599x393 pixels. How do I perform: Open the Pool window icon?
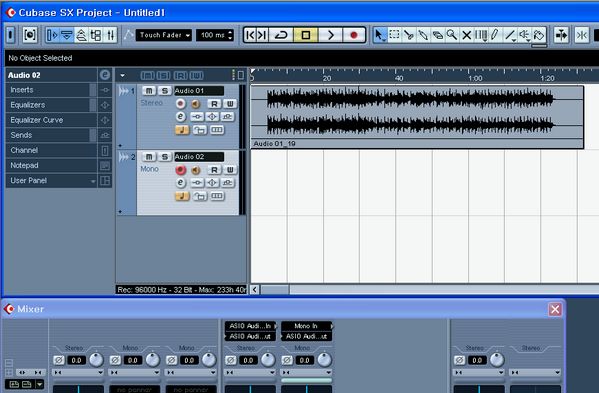tap(96, 35)
